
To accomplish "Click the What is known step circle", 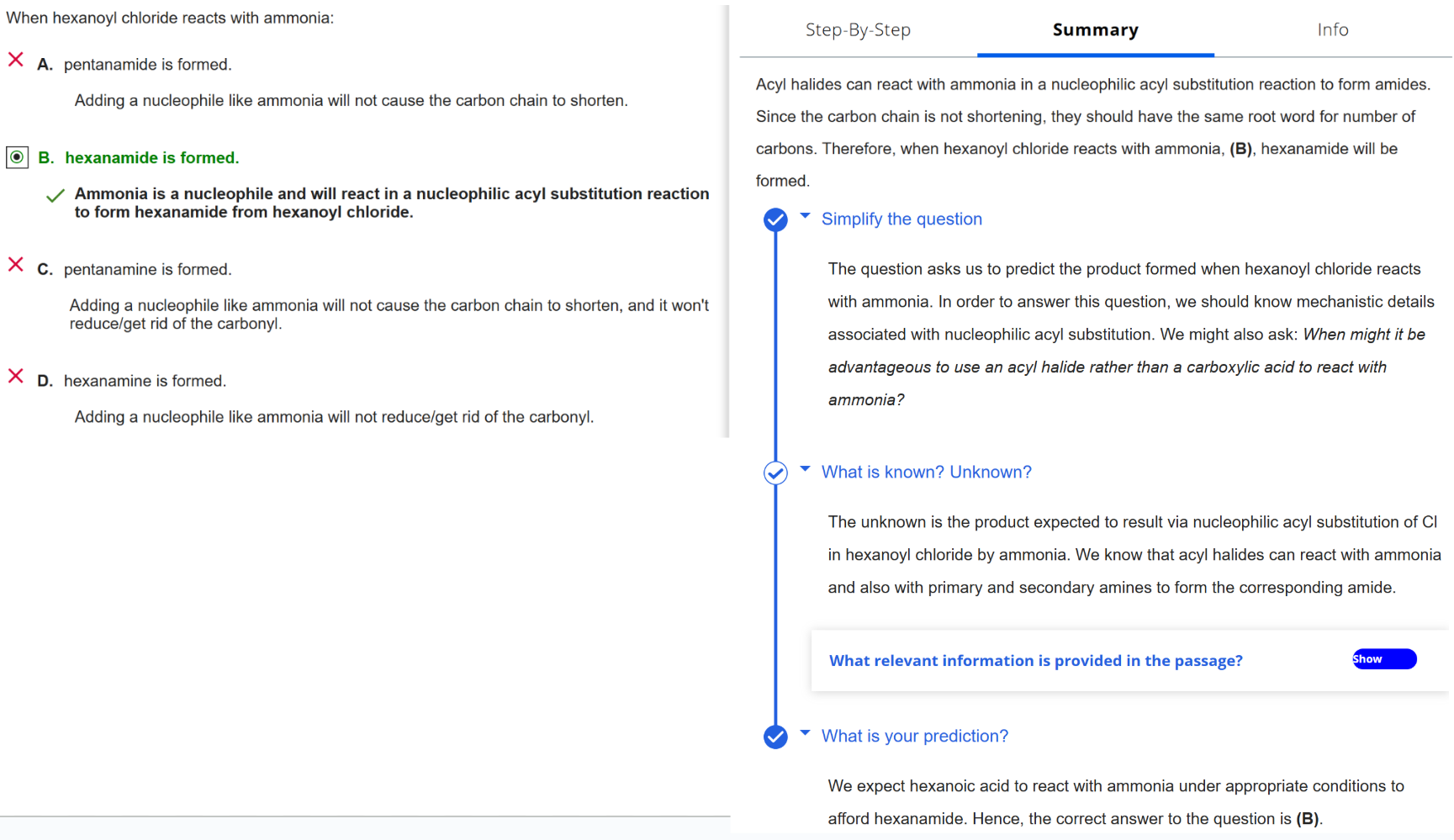I will 775,473.
